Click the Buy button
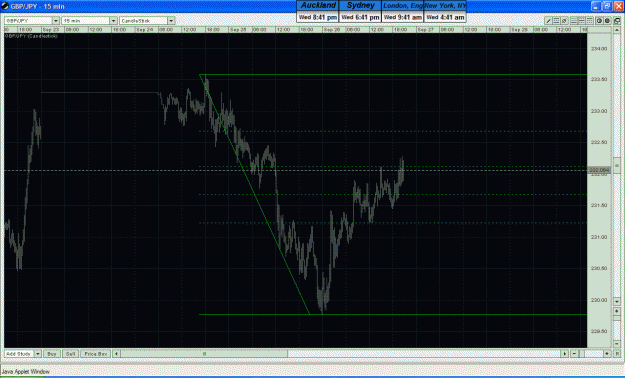Image resolution: width=625 pixels, height=378 pixels. click(52, 354)
